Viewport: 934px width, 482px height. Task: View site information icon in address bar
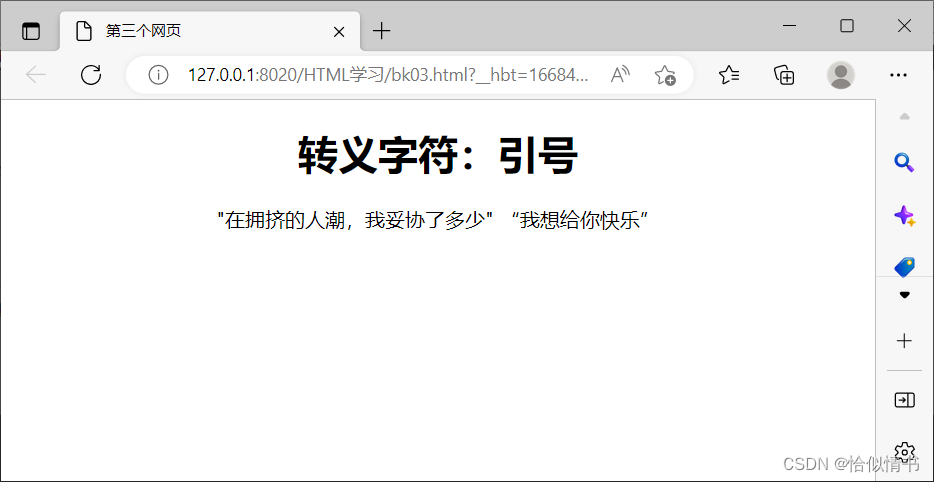[157, 75]
